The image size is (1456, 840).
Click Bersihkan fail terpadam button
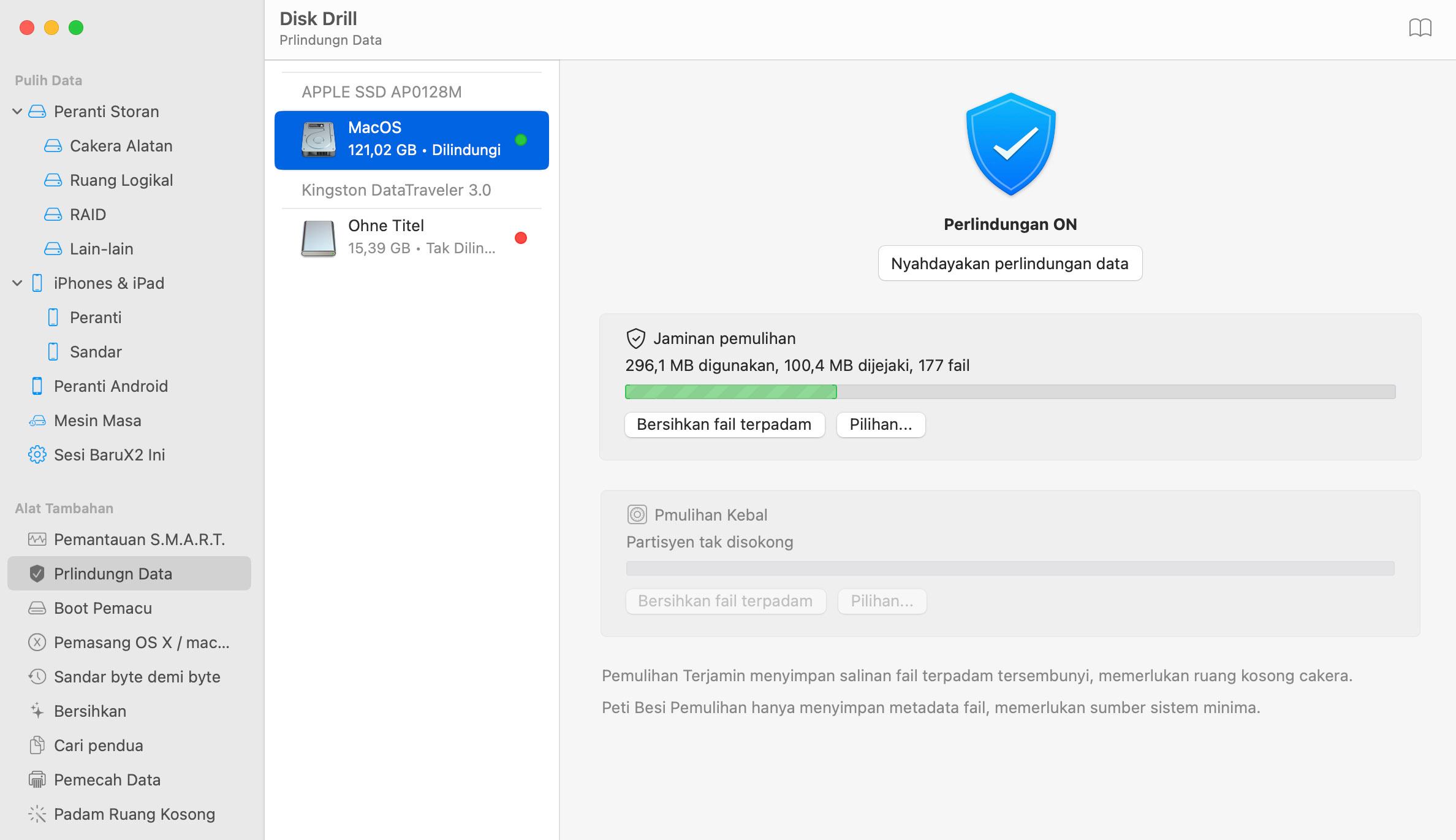pos(724,425)
